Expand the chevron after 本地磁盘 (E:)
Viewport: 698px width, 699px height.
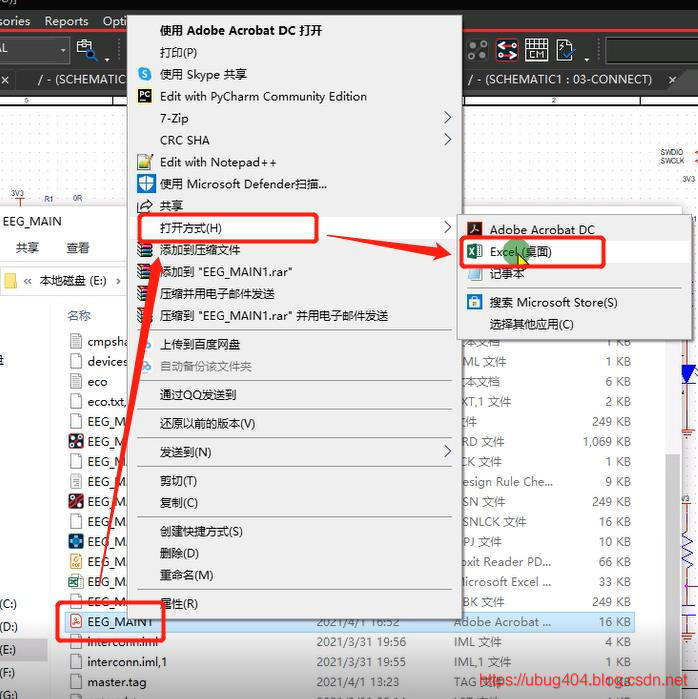[x=118, y=281]
